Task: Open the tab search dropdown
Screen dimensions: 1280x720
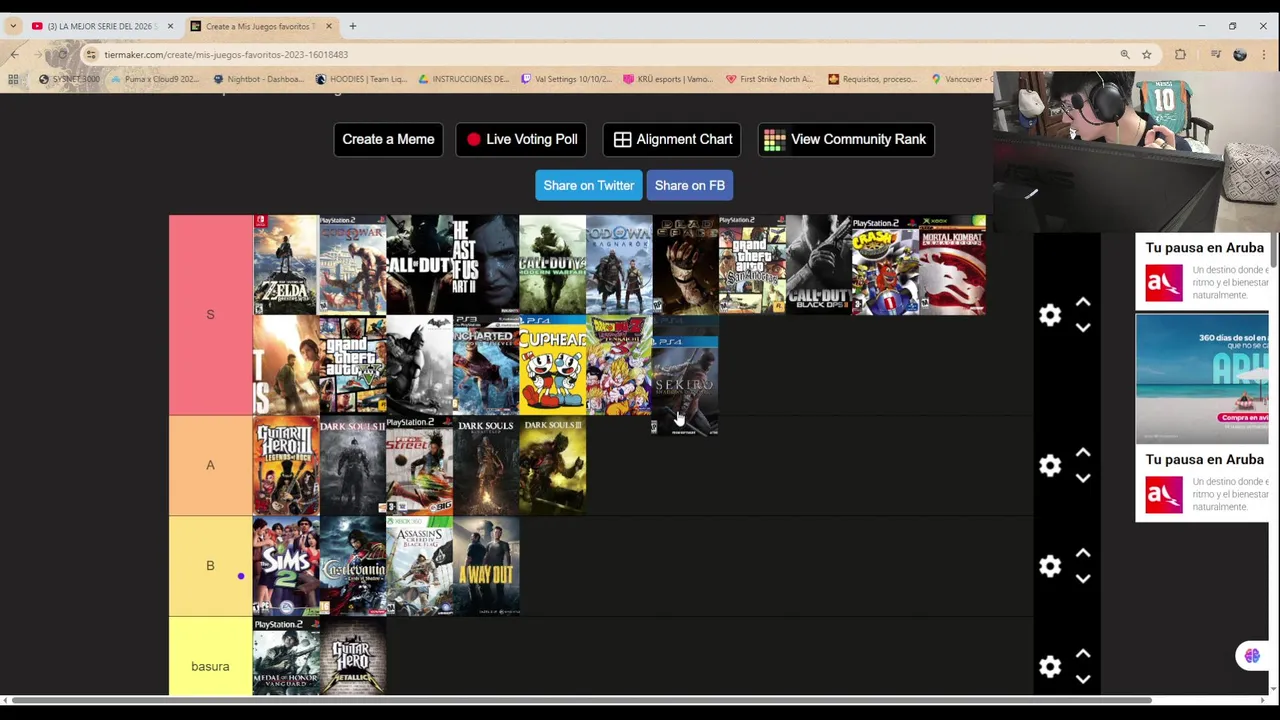Action: pyautogui.click(x=12, y=26)
